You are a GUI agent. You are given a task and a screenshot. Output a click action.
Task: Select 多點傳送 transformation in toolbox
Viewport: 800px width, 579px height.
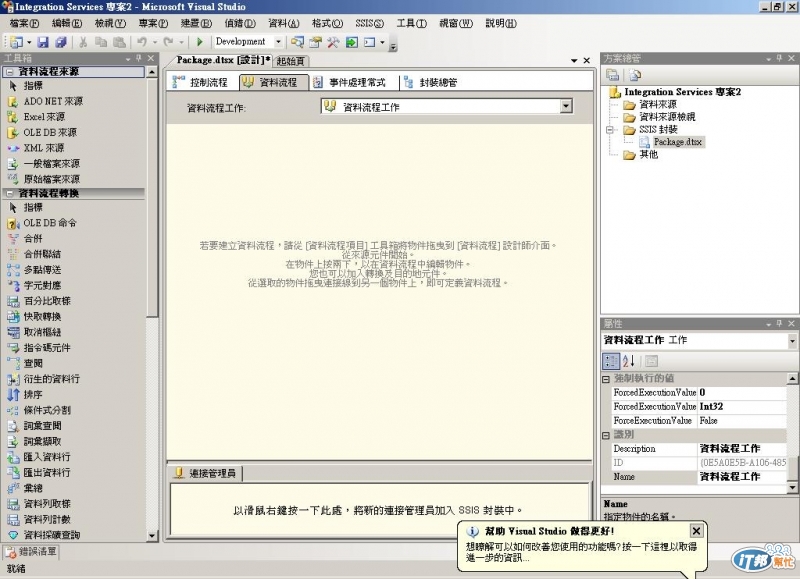click(35, 270)
